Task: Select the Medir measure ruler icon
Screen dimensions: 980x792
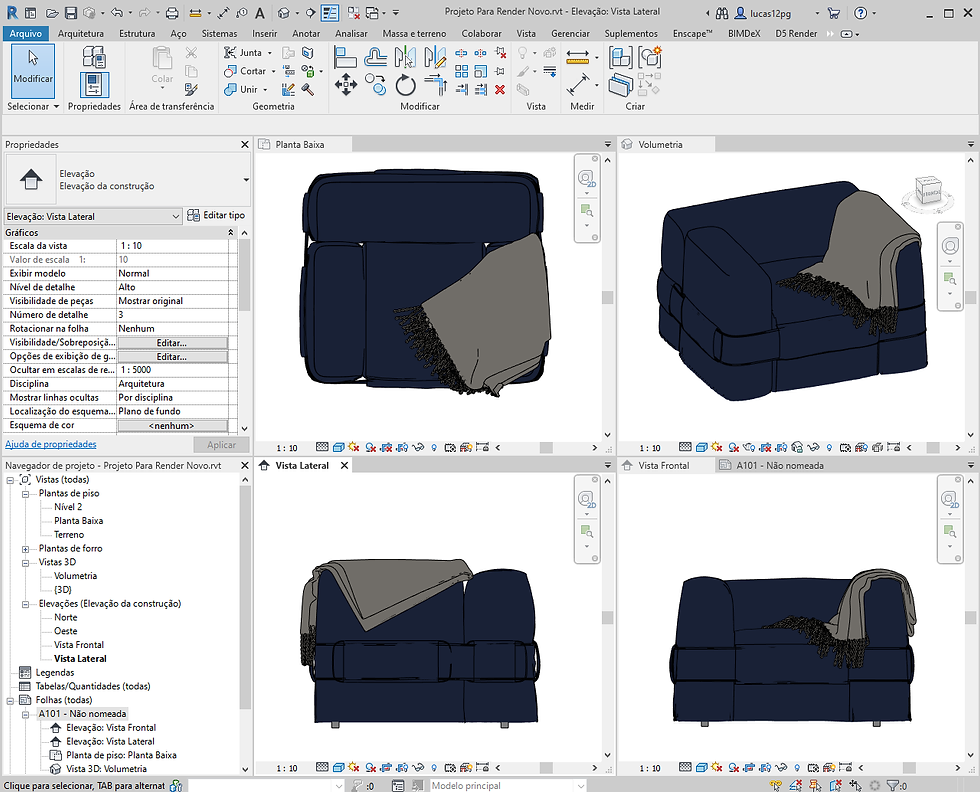Action: click(x=578, y=58)
